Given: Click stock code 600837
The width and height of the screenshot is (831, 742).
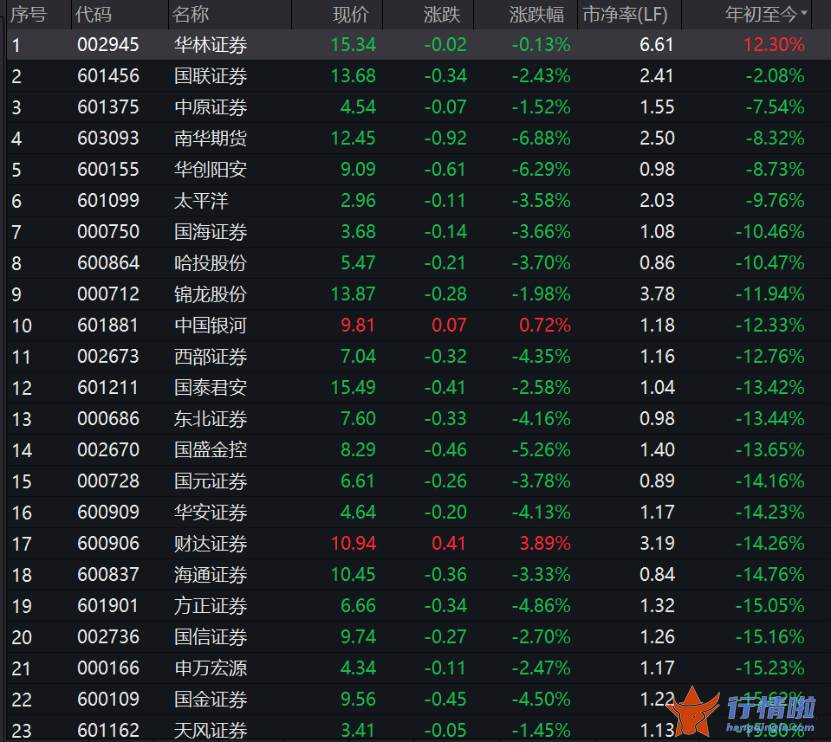Looking at the screenshot, I should (108, 575).
